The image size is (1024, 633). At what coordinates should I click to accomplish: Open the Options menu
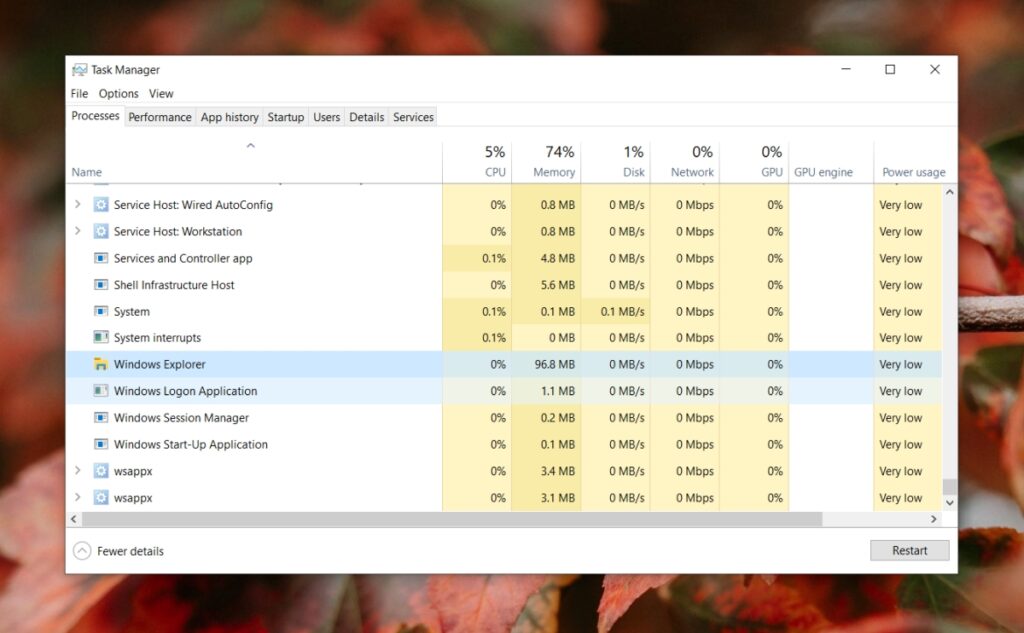tap(118, 93)
